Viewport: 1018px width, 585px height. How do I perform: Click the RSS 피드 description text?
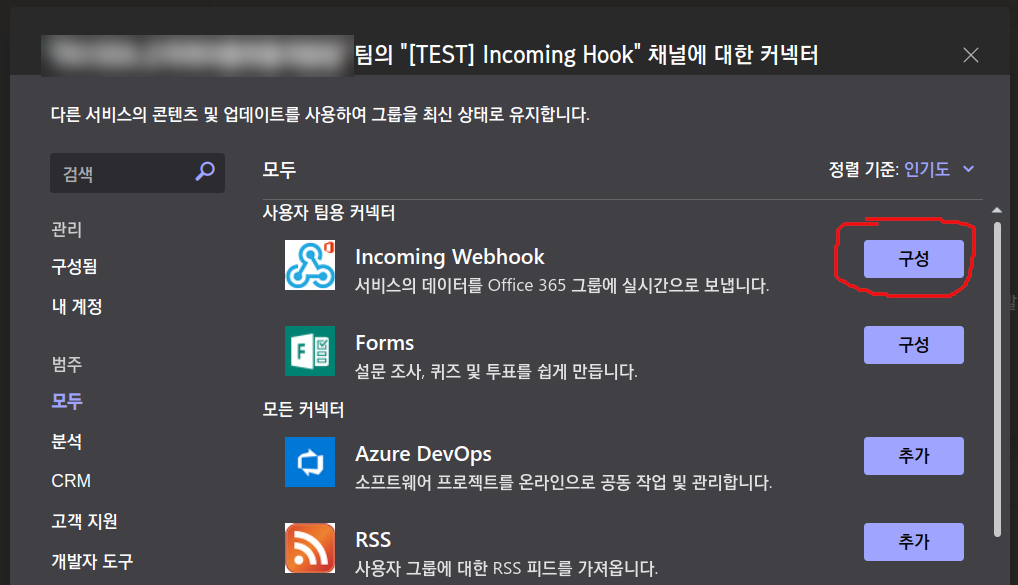click(506, 568)
